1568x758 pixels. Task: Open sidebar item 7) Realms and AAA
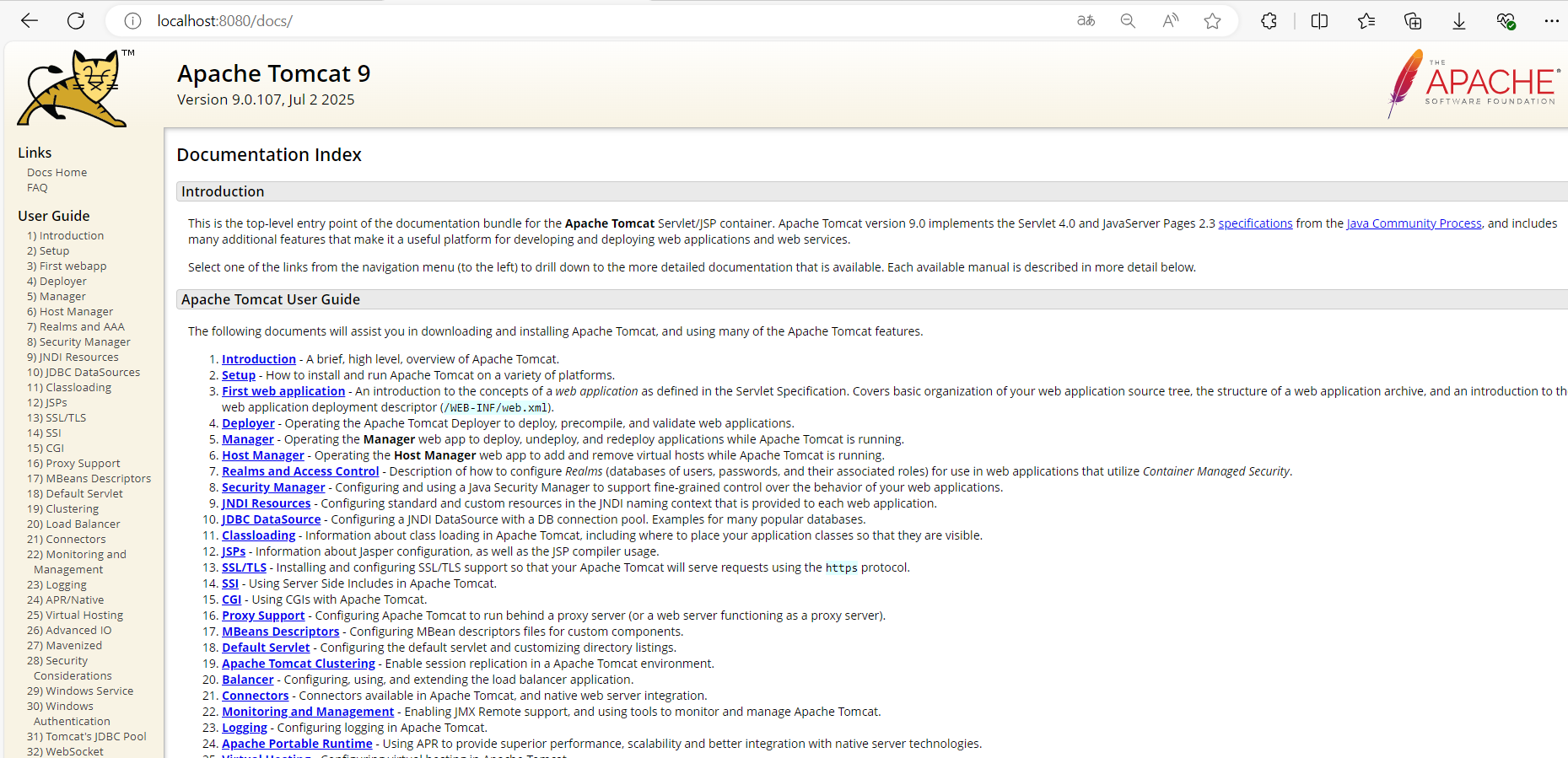pyautogui.click(x=75, y=326)
